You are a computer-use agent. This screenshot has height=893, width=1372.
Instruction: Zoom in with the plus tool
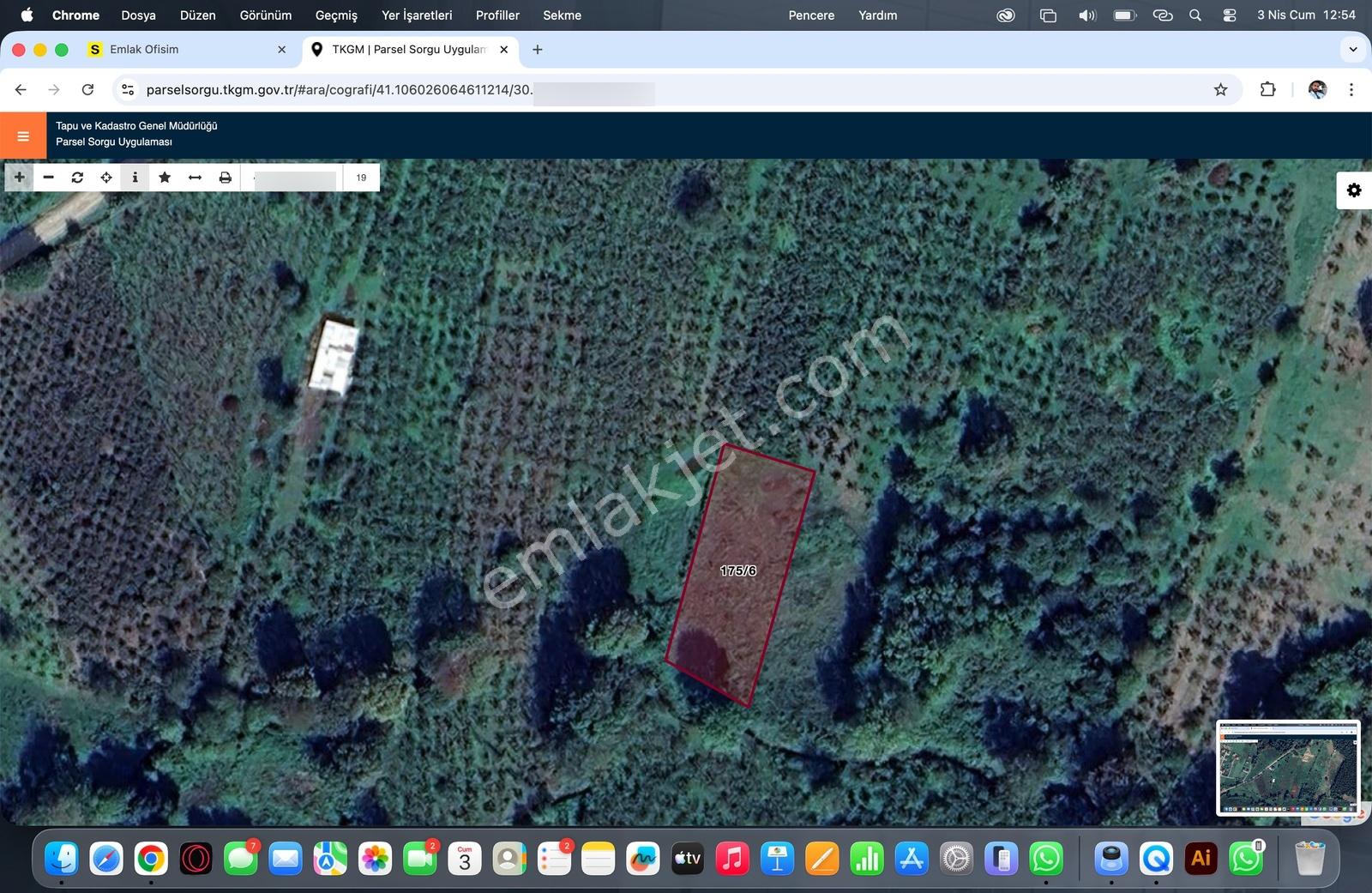tap(20, 178)
